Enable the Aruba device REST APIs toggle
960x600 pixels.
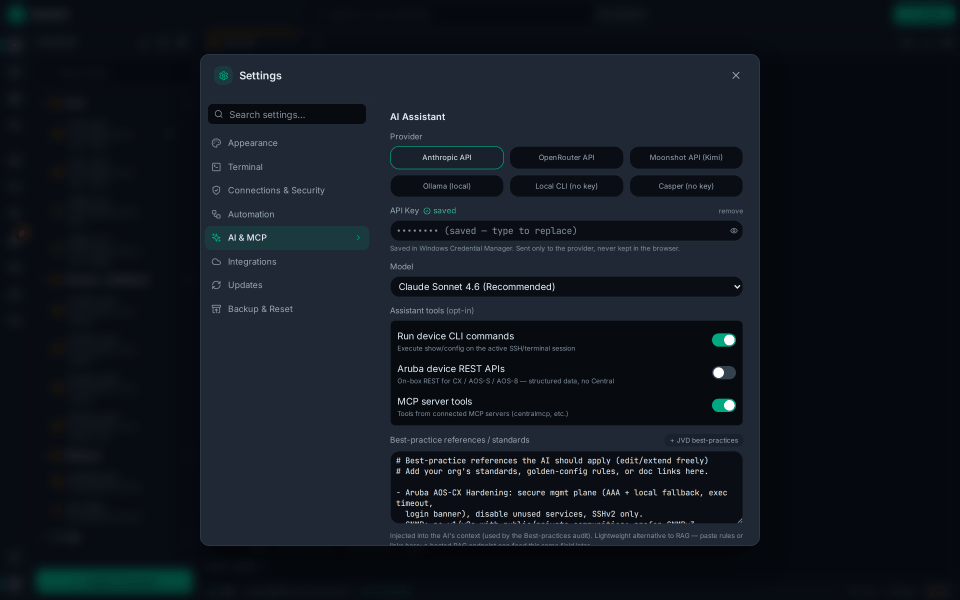point(724,372)
